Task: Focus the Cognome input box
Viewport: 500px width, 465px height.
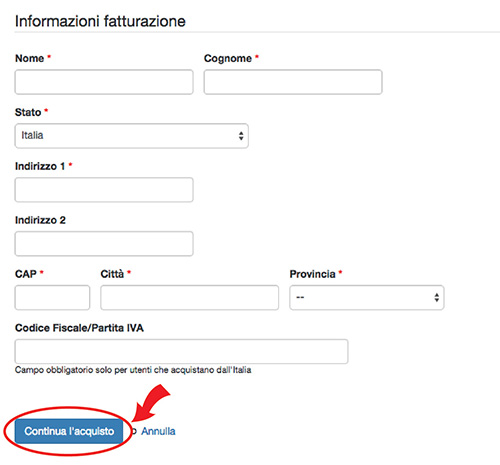Action: coord(293,82)
